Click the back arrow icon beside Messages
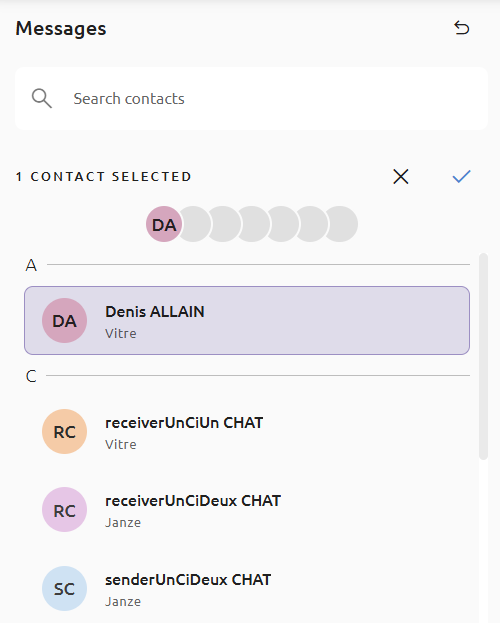This screenshot has height=623, width=500. click(461, 28)
